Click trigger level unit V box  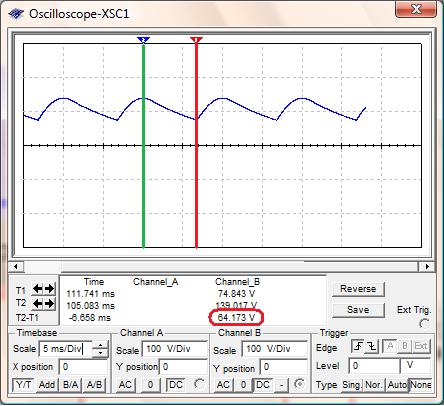click(x=416, y=366)
